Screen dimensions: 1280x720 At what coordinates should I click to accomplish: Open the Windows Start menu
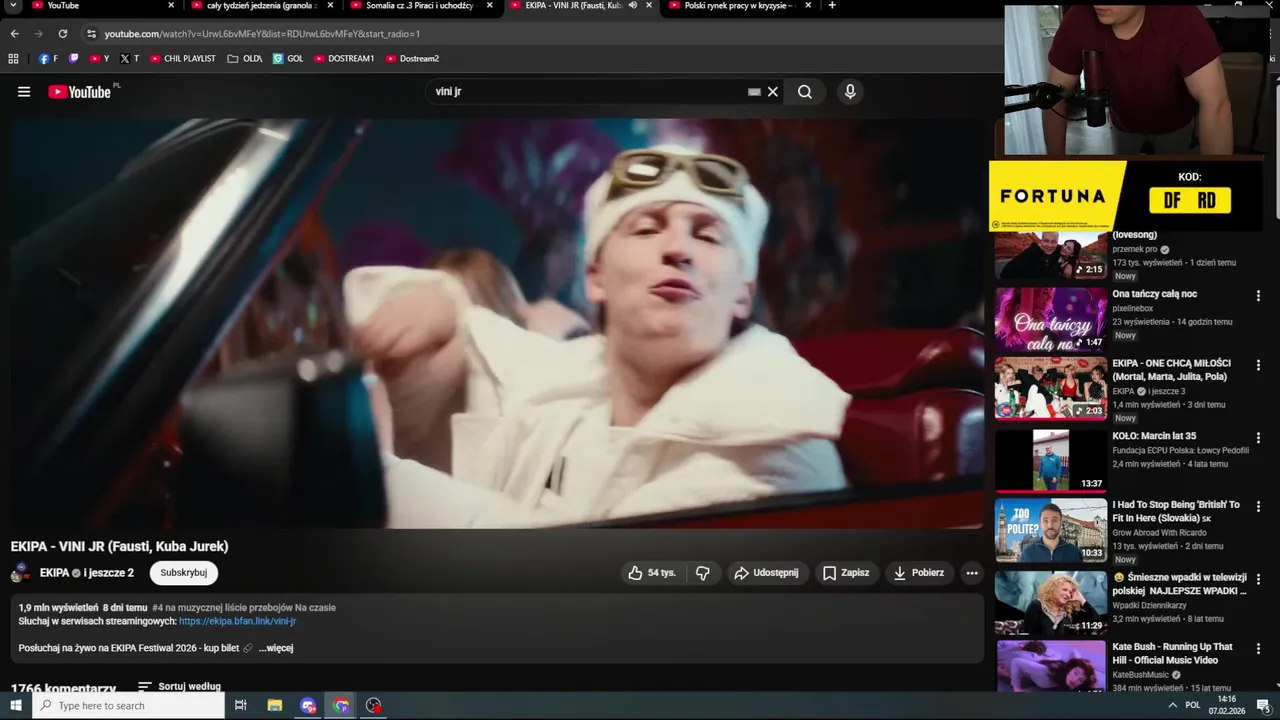click(16, 706)
